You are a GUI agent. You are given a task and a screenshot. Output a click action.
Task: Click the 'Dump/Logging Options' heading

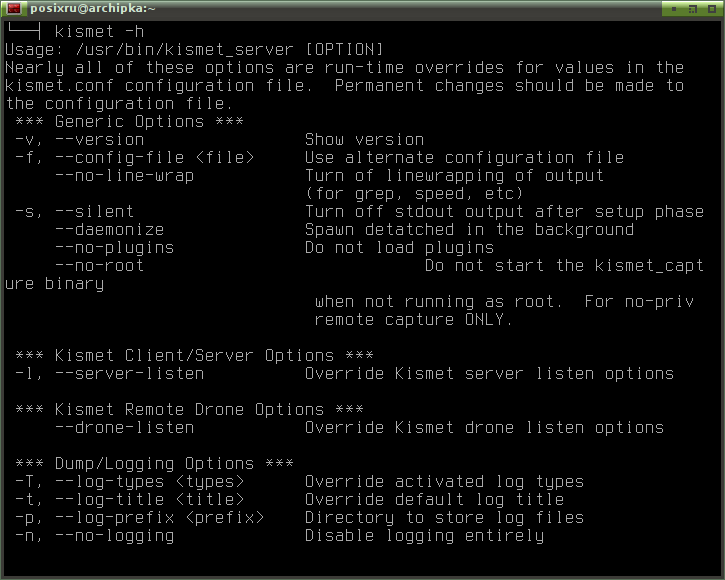(x=154, y=463)
